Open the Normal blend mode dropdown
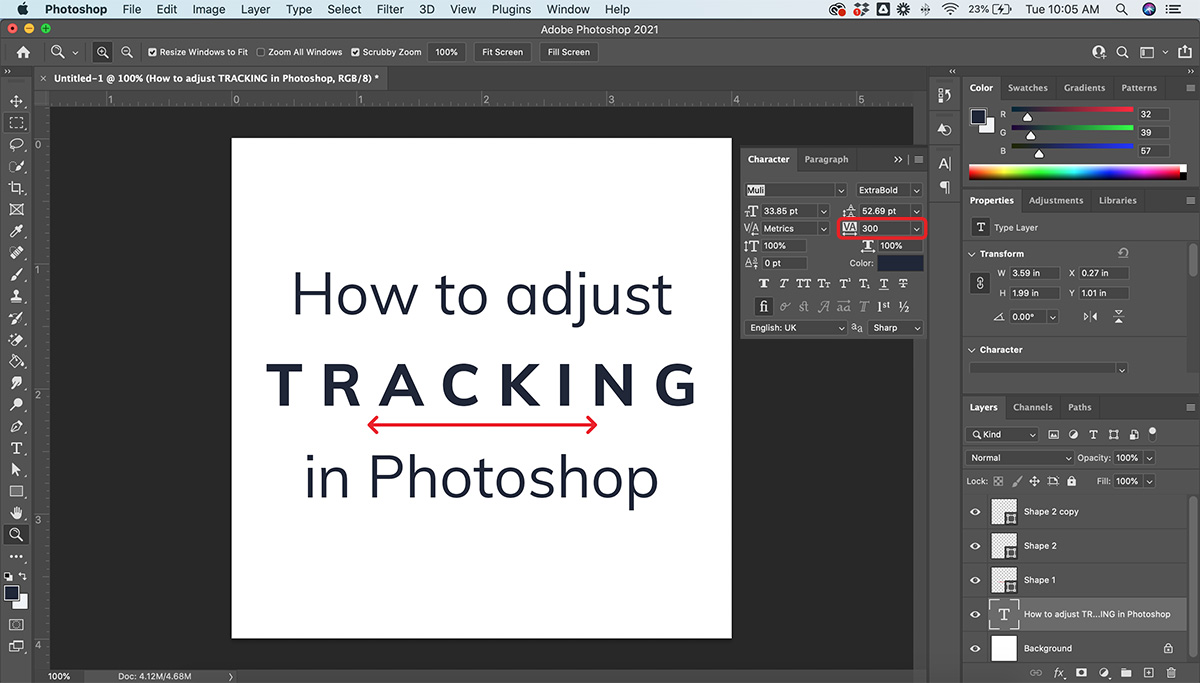Image resolution: width=1200 pixels, height=683 pixels. point(1018,458)
